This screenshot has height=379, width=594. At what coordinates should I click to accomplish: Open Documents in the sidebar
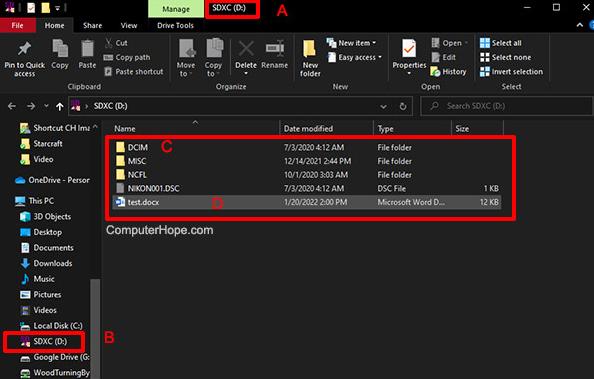click(x=47, y=247)
